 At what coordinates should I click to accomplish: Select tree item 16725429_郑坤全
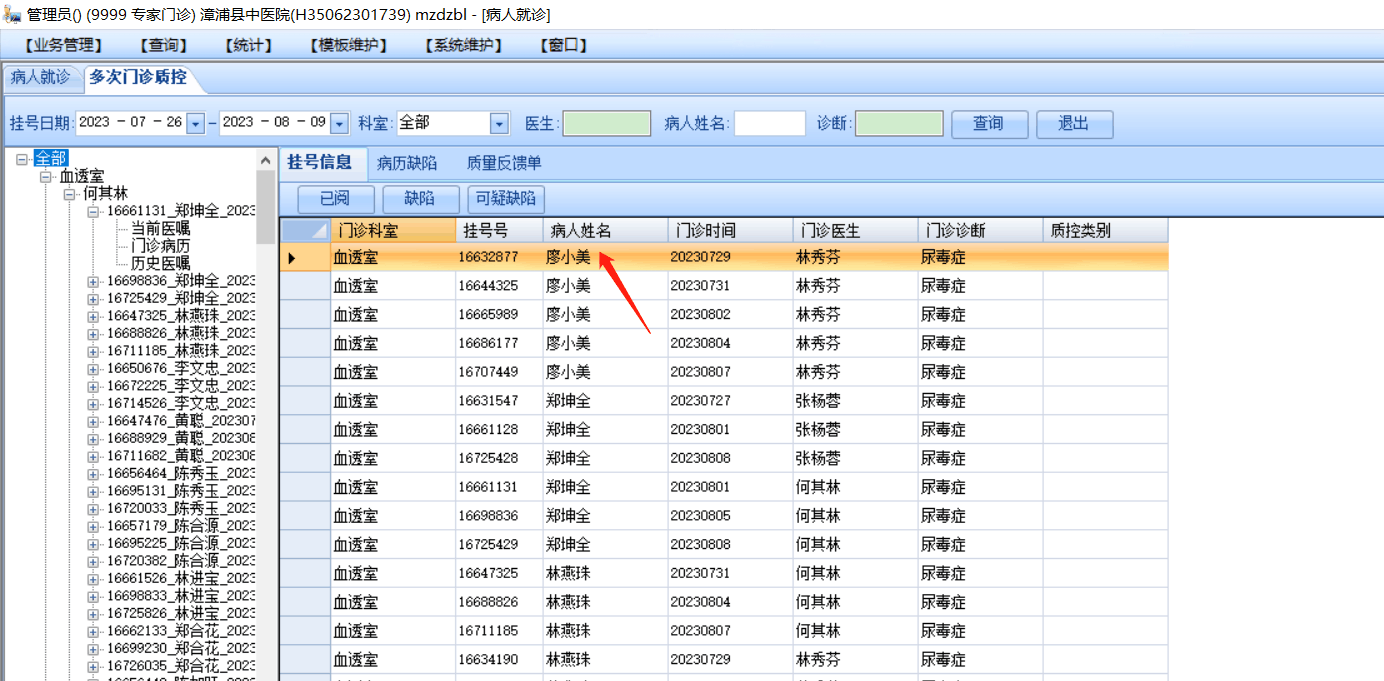181,298
